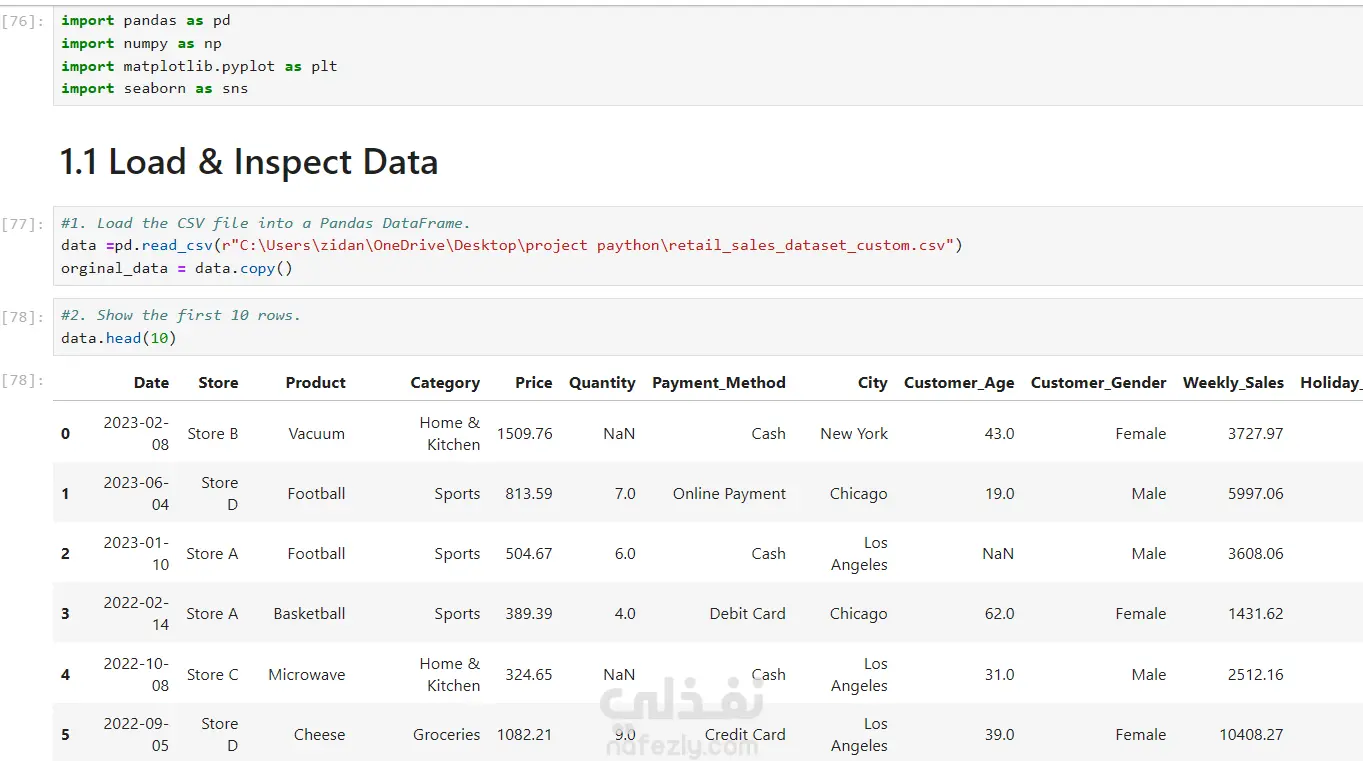Click the "1.1 Load & Inspect Data" heading
Screen dimensions: 1363x761
pyautogui.click(x=249, y=162)
